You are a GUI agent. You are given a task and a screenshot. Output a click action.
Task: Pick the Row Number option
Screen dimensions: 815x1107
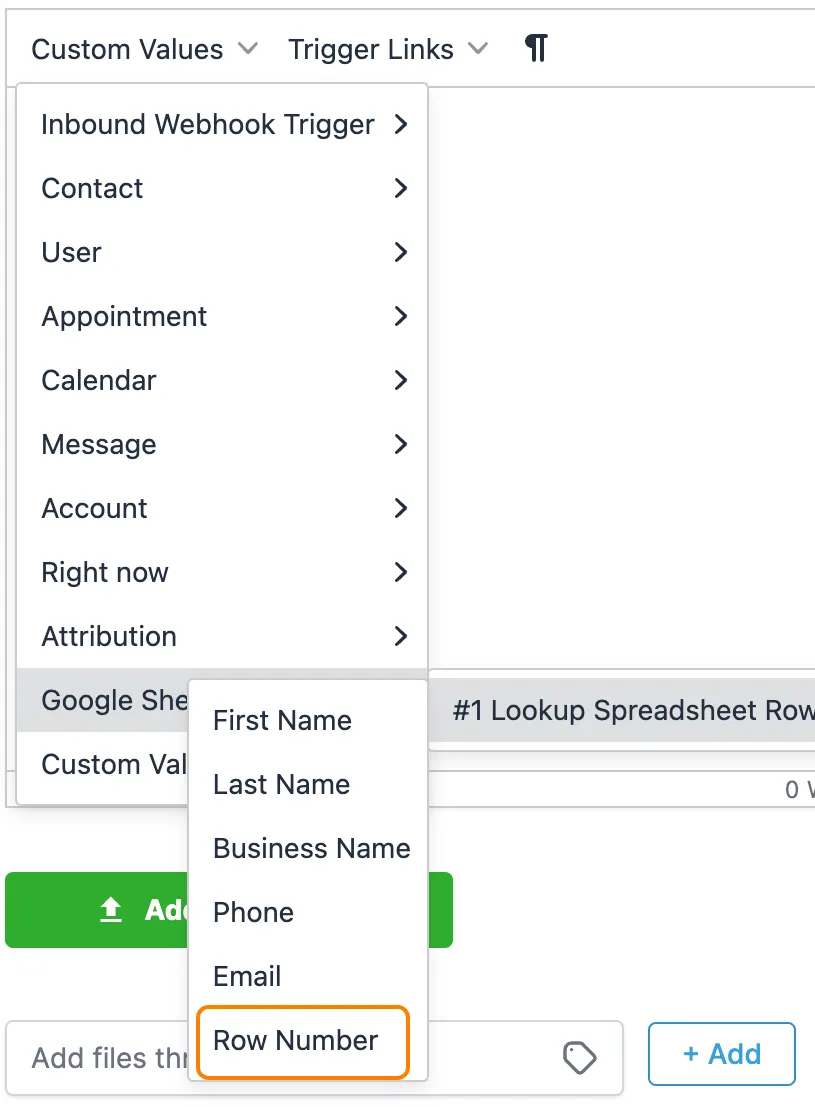tap(296, 1040)
